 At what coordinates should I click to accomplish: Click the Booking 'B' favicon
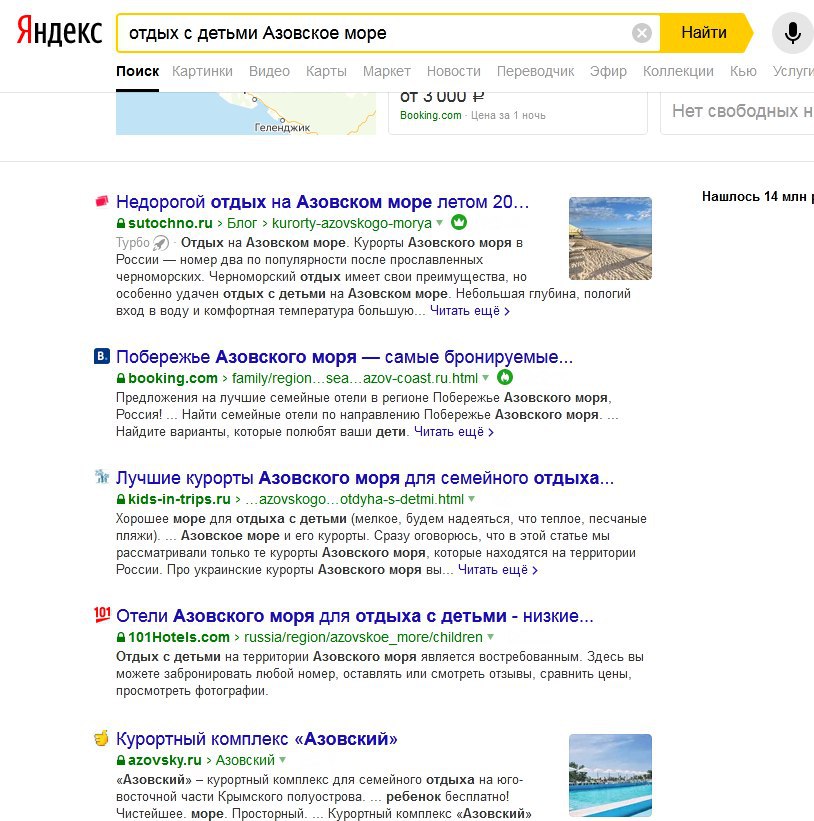click(x=102, y=357)
